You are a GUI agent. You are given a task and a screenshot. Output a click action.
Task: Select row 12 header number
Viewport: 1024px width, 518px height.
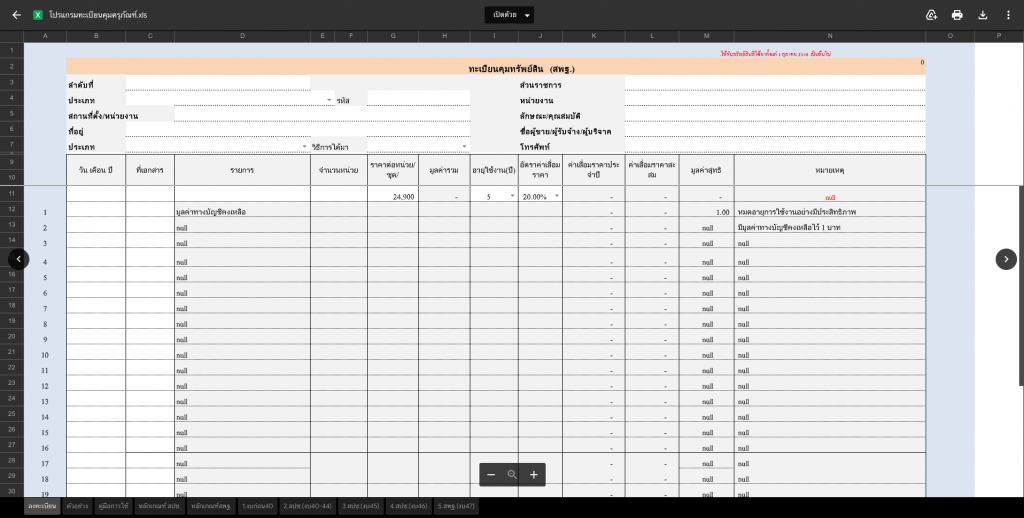(12, 209)
